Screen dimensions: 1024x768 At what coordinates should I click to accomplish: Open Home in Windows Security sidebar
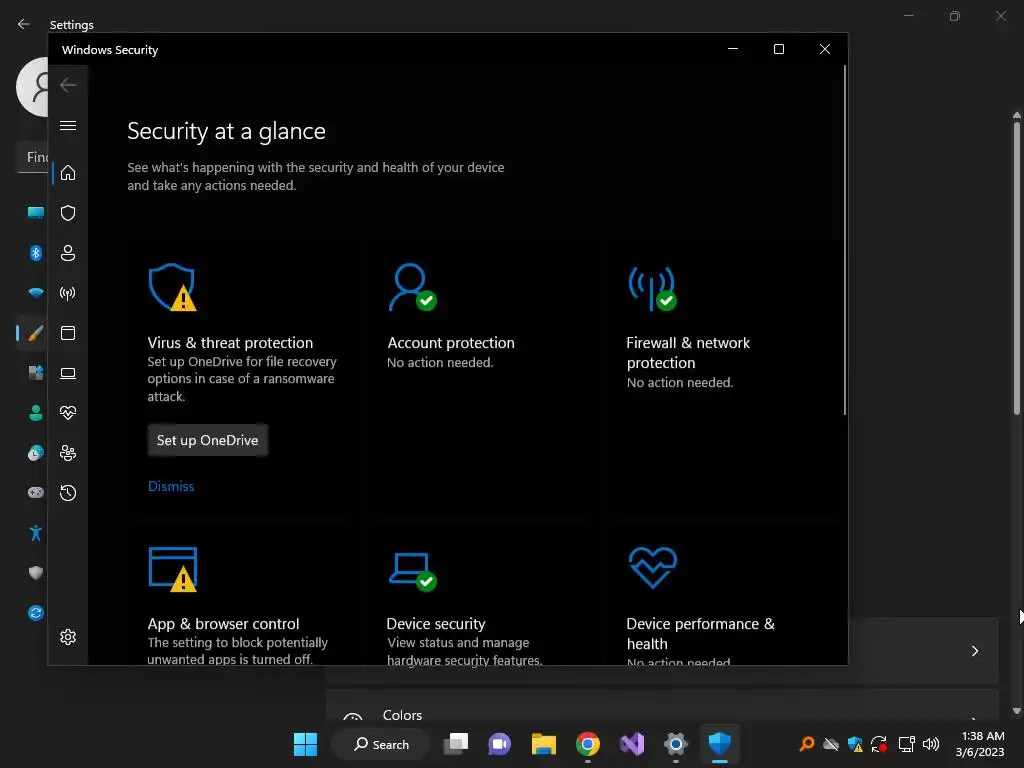pyautogui.click(x=68, y=173)
